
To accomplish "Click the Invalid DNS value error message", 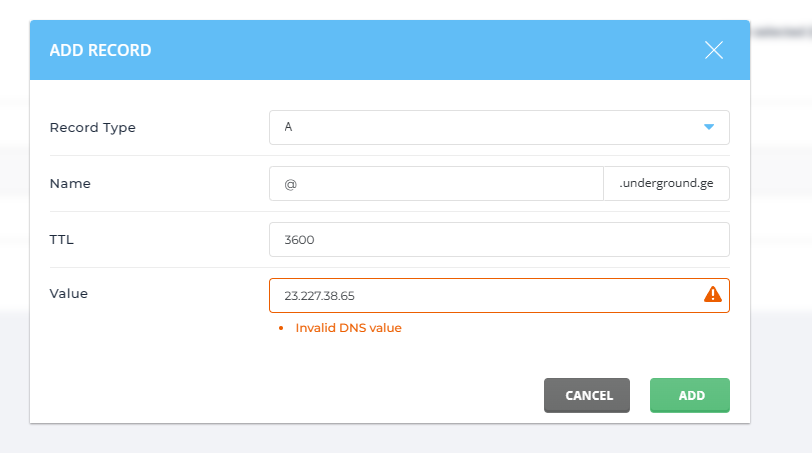I will pos(348,328).
